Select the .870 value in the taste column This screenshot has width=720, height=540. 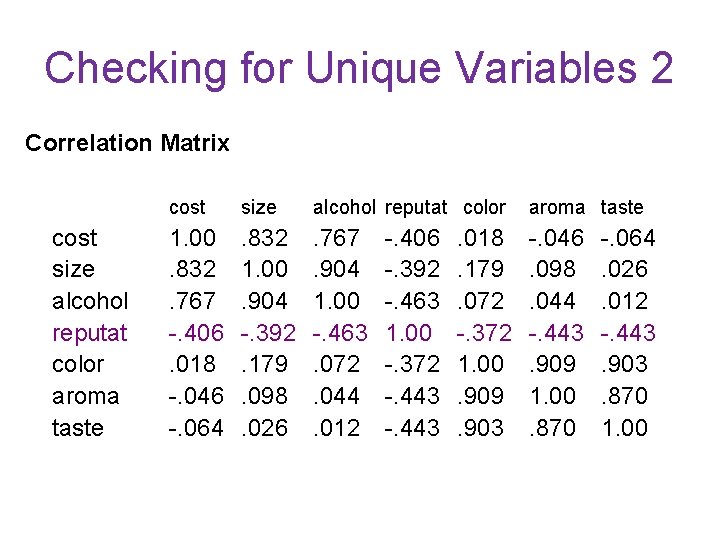coord(624,396)
